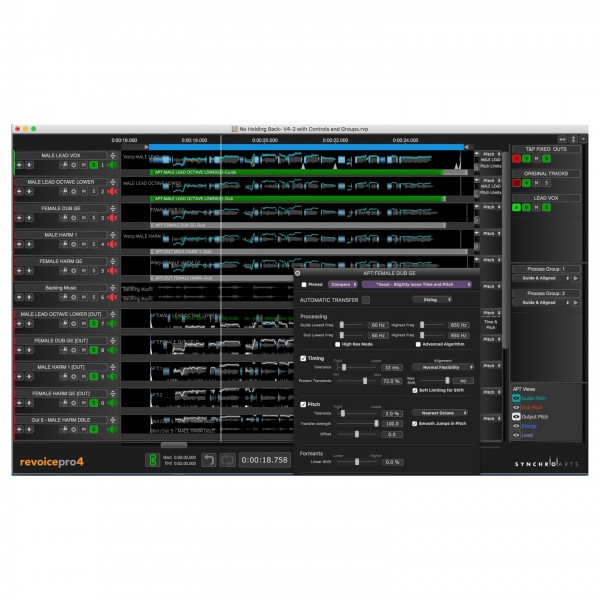Solo the MALE LEAD VOX track
The image size is (600, 600).
point(94,165)
